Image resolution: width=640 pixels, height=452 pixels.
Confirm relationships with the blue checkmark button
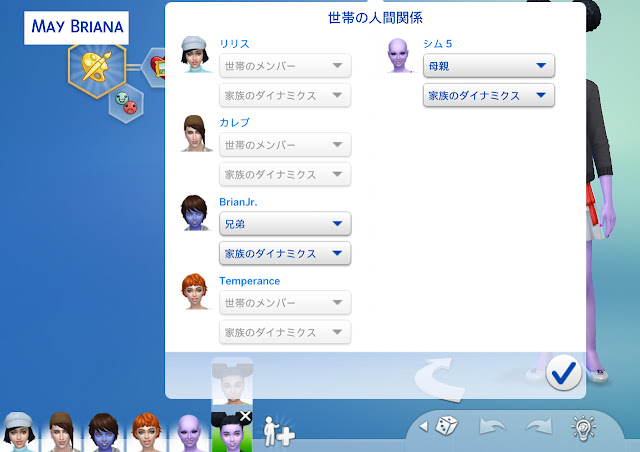pyautogui.click(x=564, y=373)
